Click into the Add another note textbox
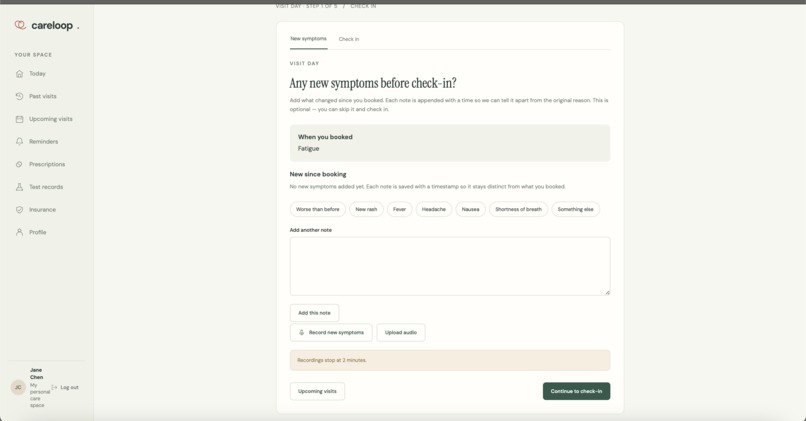The height and width of the screenshot is (421, 806). tap(450, 266)
